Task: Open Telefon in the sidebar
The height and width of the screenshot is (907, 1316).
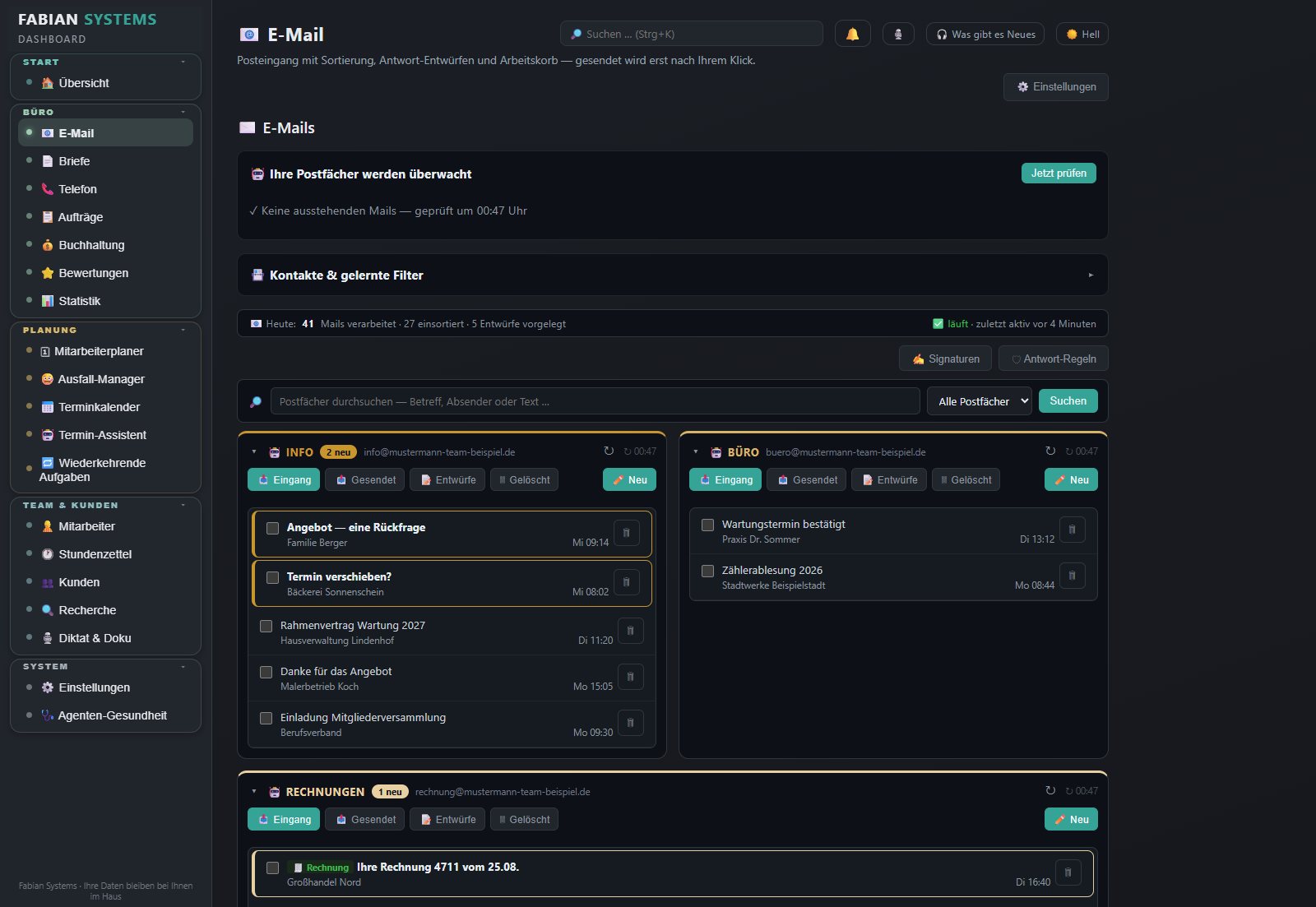Action: 105,189
